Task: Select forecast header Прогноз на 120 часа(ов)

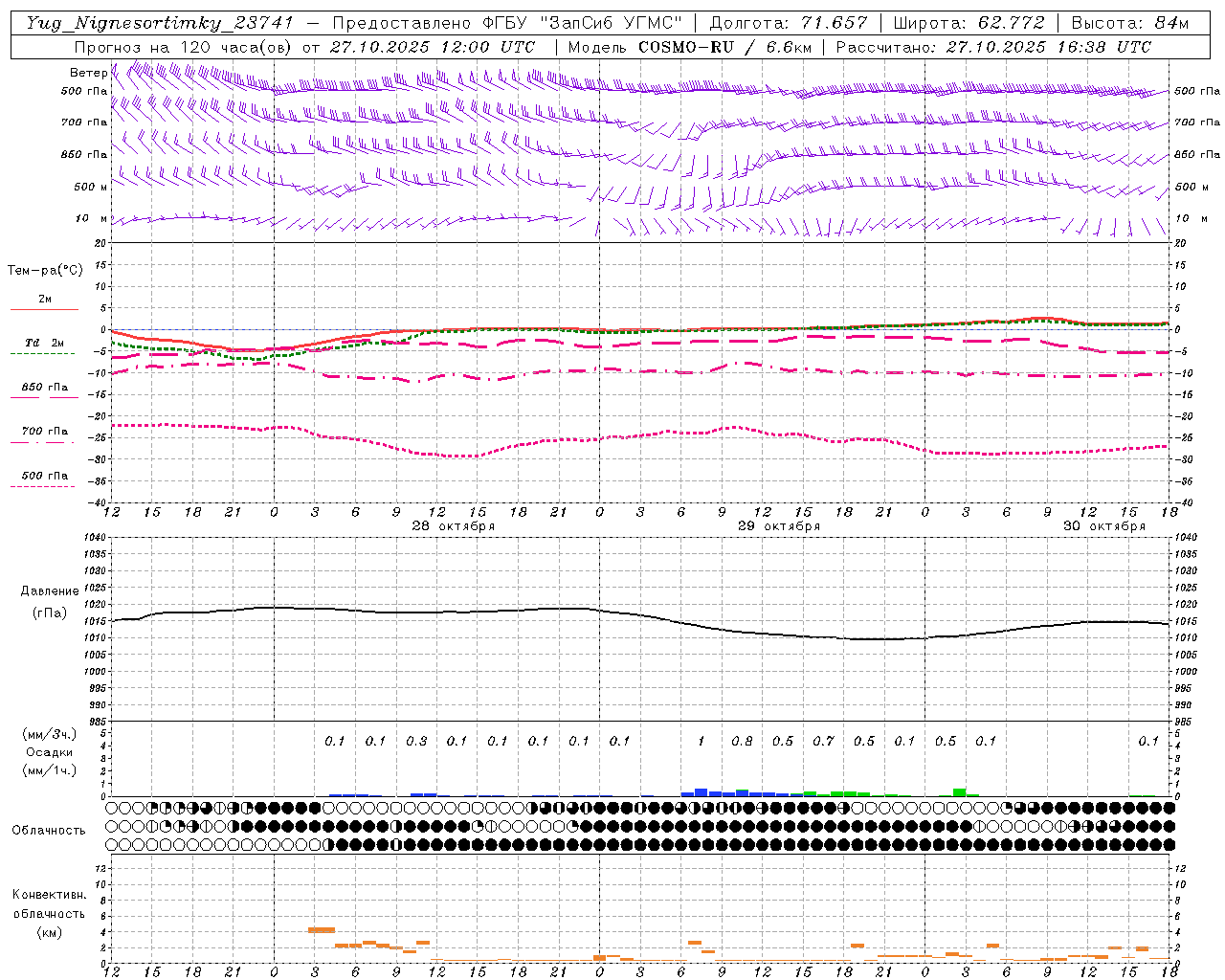Action: tap(183, 47)
